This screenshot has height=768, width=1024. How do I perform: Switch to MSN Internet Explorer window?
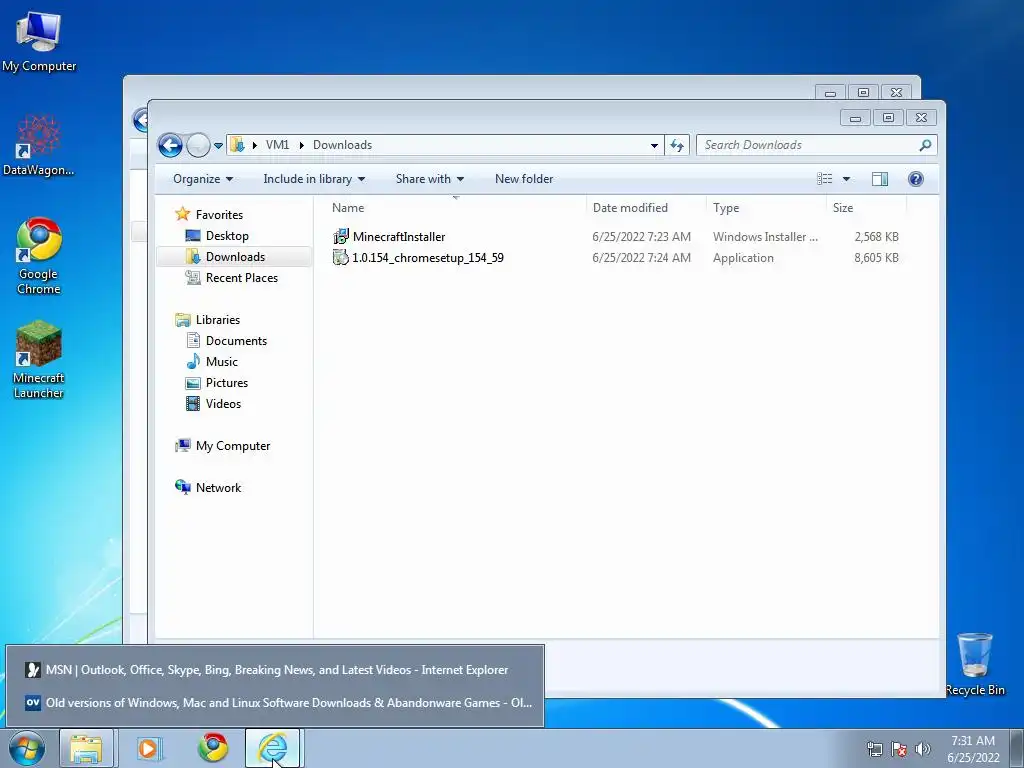coord(275,670)
